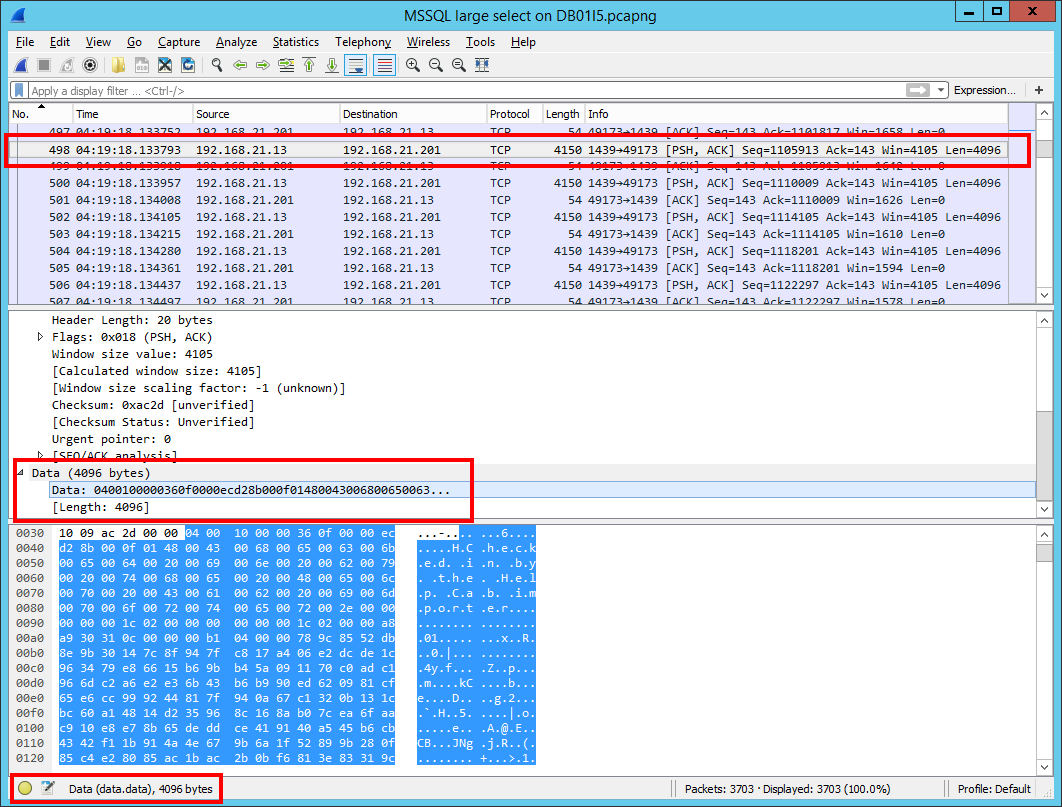Click the packet list scroll-down arrow

click(1044, 295)
